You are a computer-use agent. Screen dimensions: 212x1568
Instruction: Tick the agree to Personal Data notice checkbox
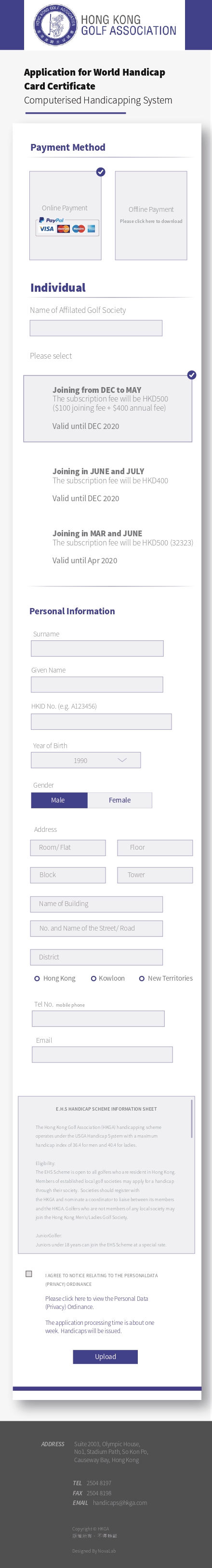point(28,1274)
